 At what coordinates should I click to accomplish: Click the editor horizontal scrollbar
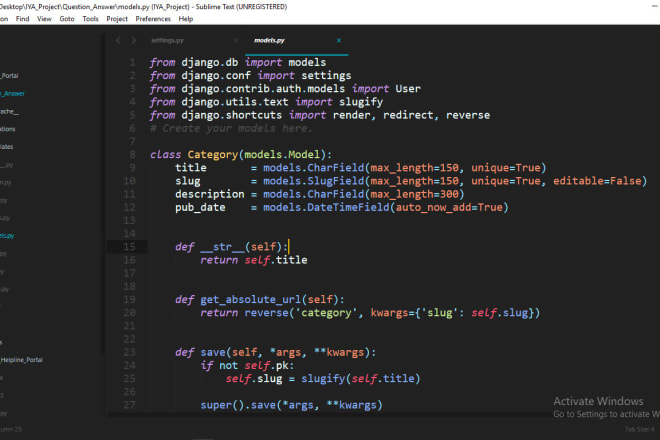coord(328,415)
